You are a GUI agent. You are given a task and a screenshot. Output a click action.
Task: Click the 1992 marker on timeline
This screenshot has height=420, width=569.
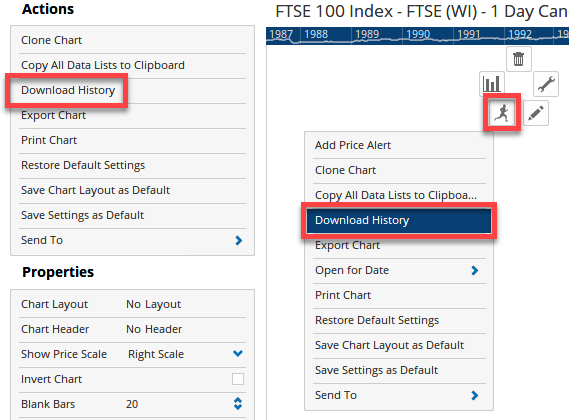(x=520, y=34)
